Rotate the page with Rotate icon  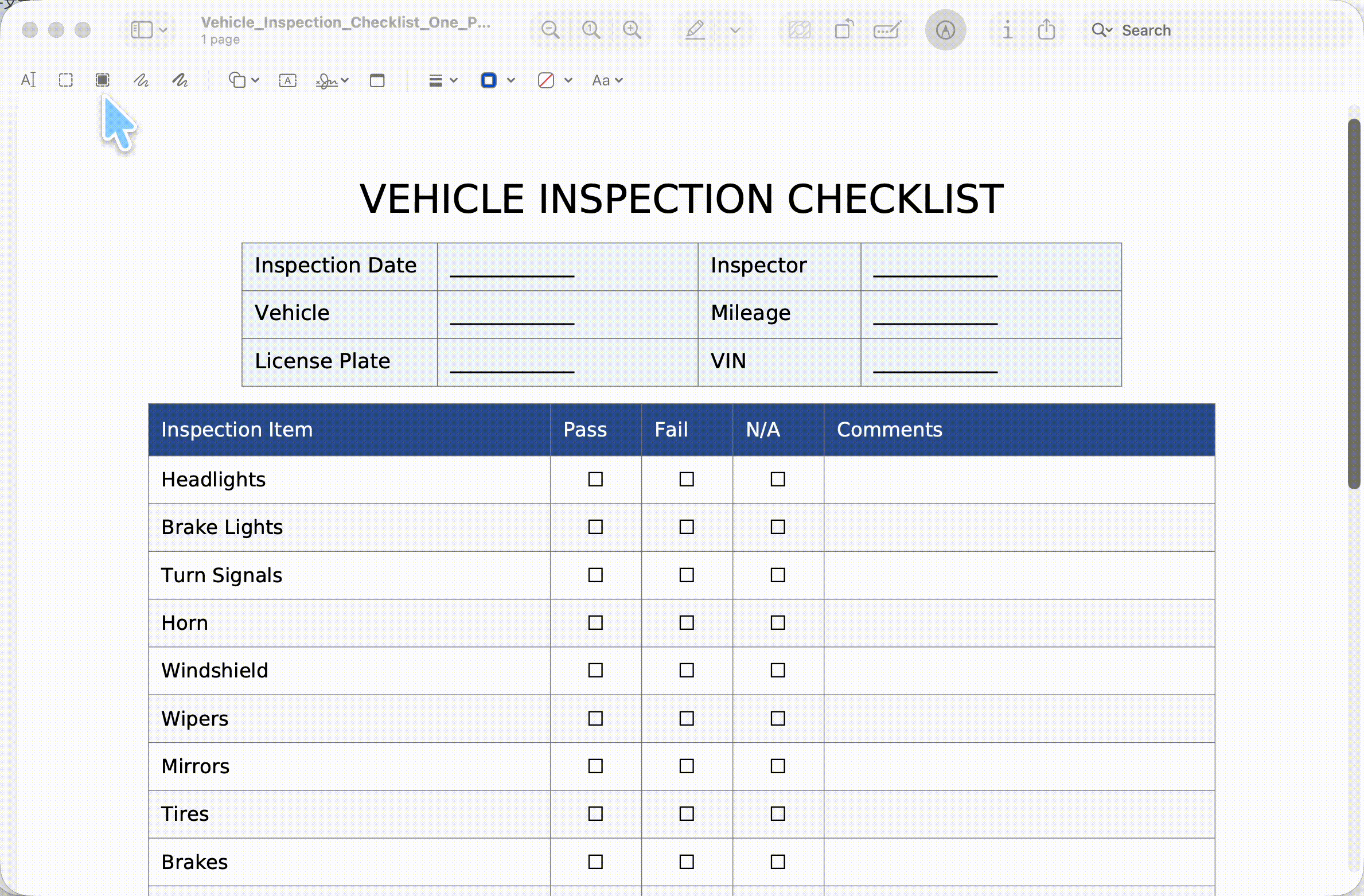[x=844, y=29]
